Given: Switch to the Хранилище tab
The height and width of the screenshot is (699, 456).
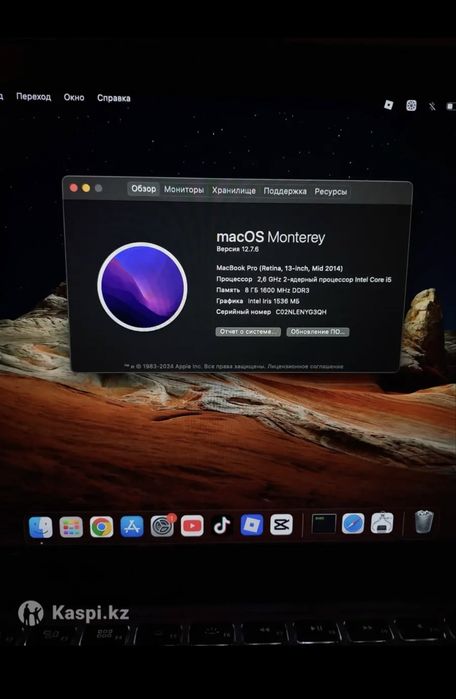Looking at the screenshot, I should [234, 190].
